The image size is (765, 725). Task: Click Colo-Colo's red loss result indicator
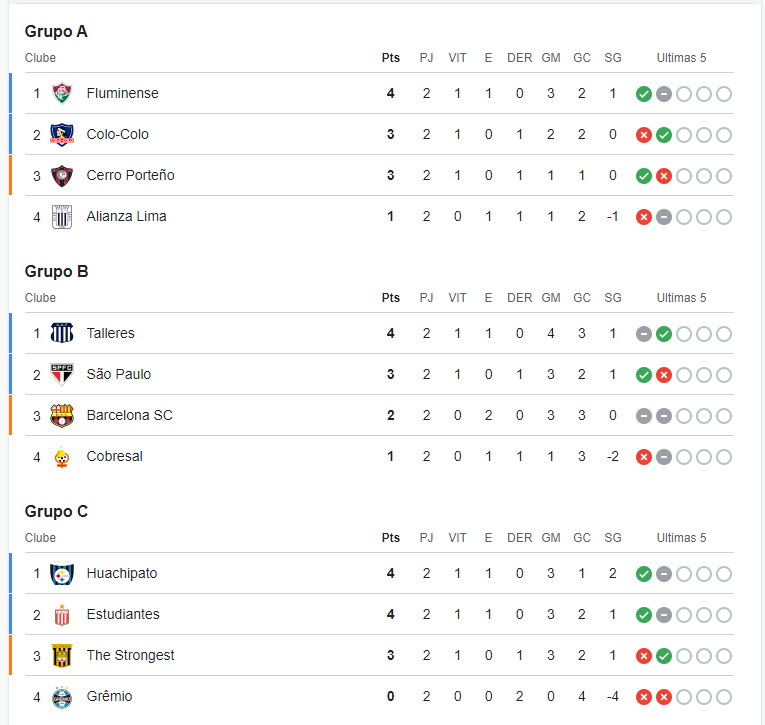pyautogui.click(x=644, y=135)
